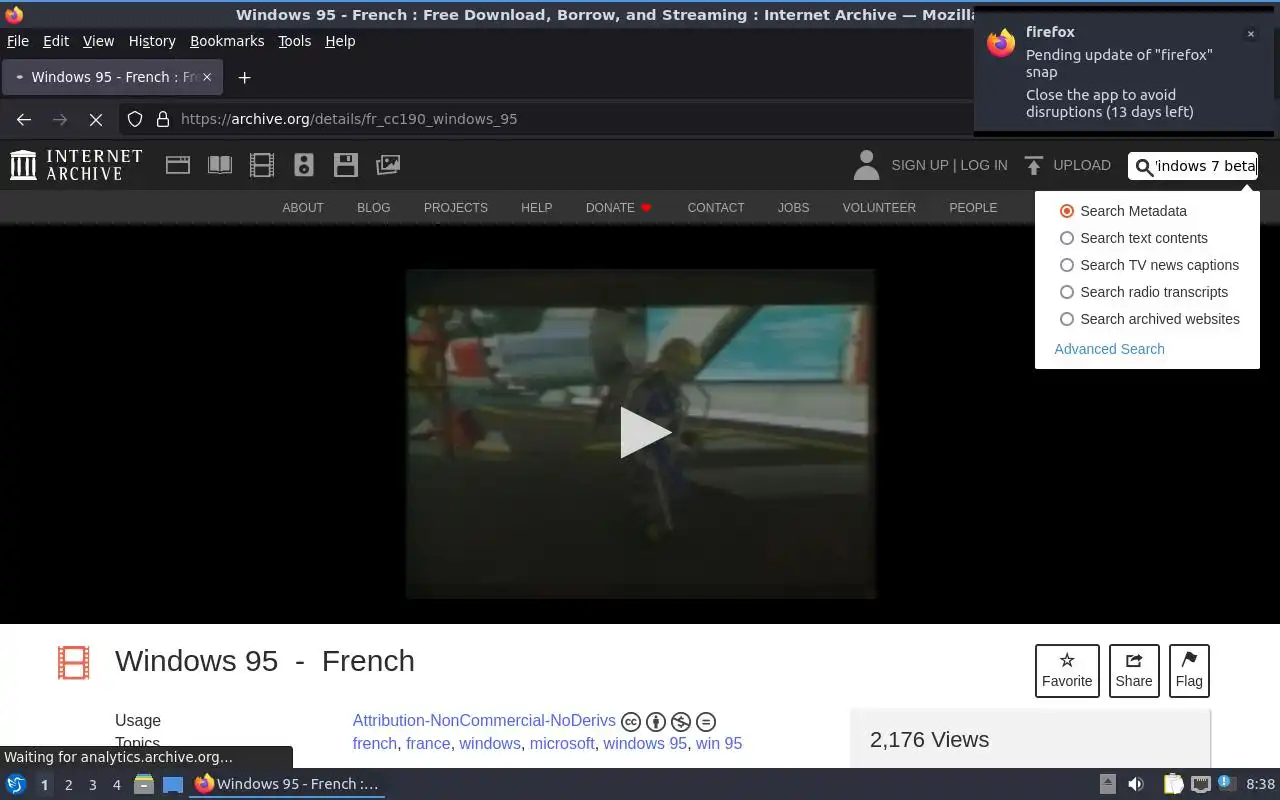
Task: Open the PEOPLE navigation link
Action: tap(973, 208)
